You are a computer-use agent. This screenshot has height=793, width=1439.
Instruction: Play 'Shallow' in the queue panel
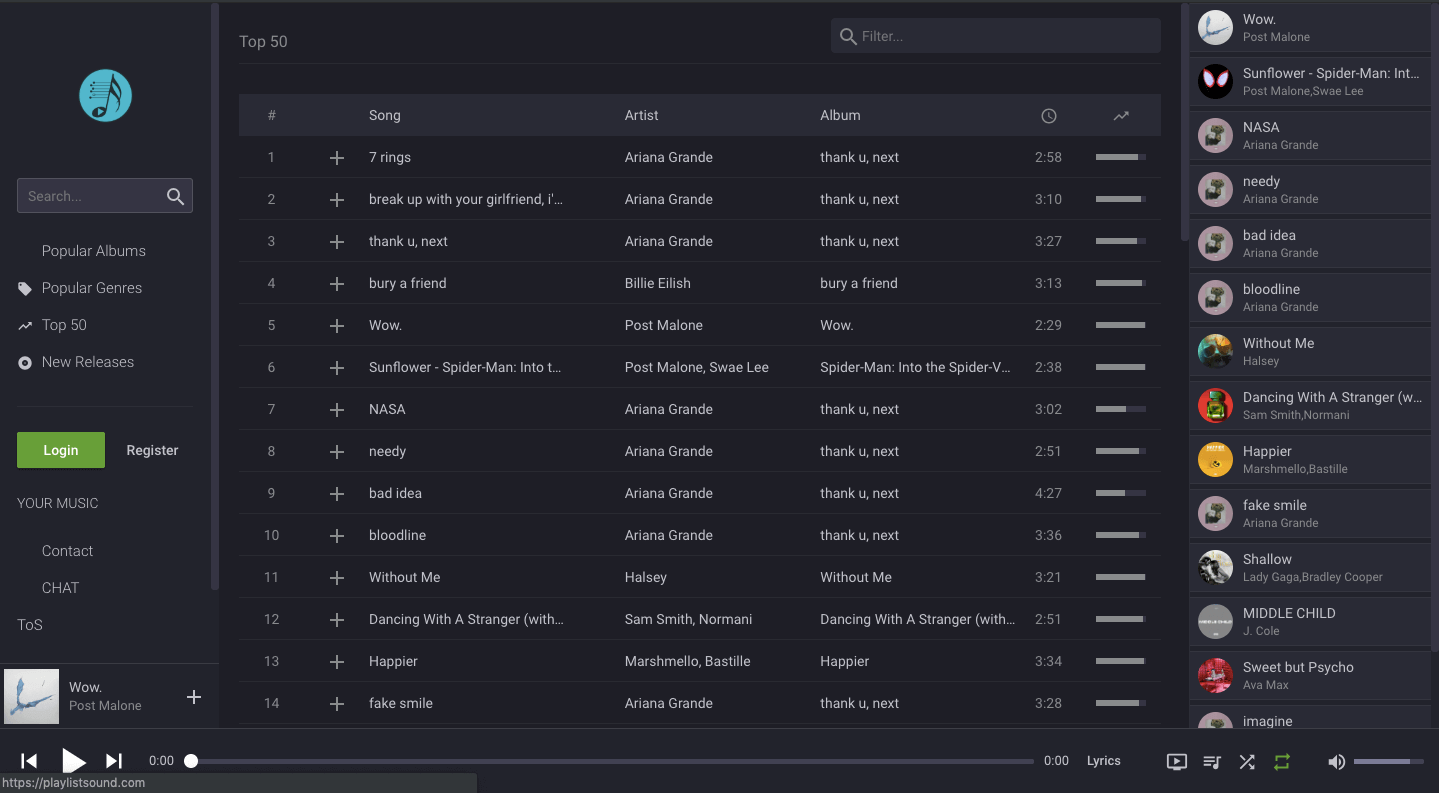(x=1310, y=567)
